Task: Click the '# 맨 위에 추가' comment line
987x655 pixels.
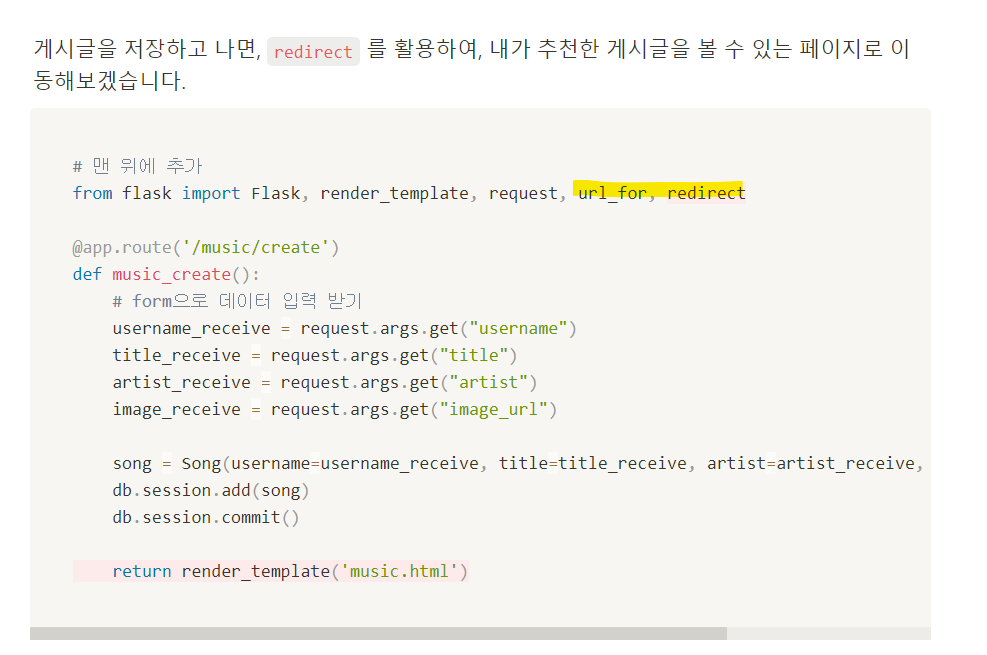Action: (x=137, y=166)
